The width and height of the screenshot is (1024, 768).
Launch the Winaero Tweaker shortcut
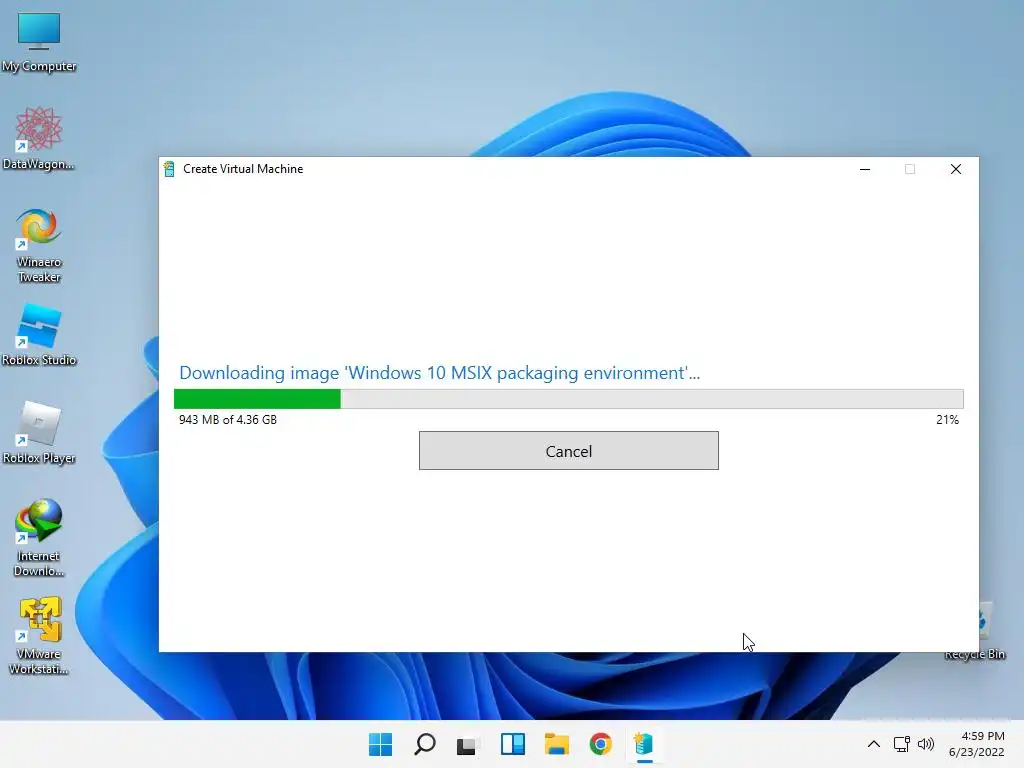tap(39, 246)
